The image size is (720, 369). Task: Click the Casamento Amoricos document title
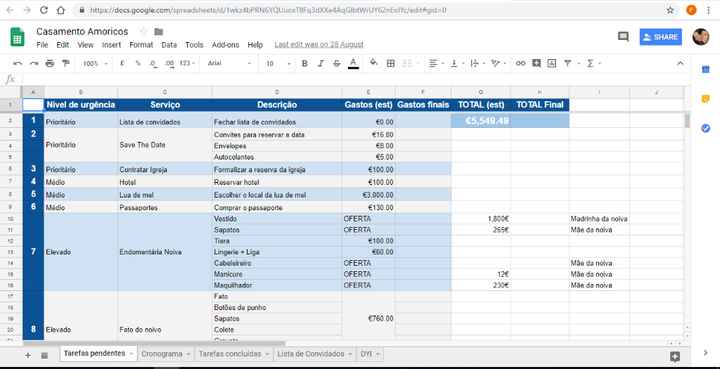pos(82,32)
